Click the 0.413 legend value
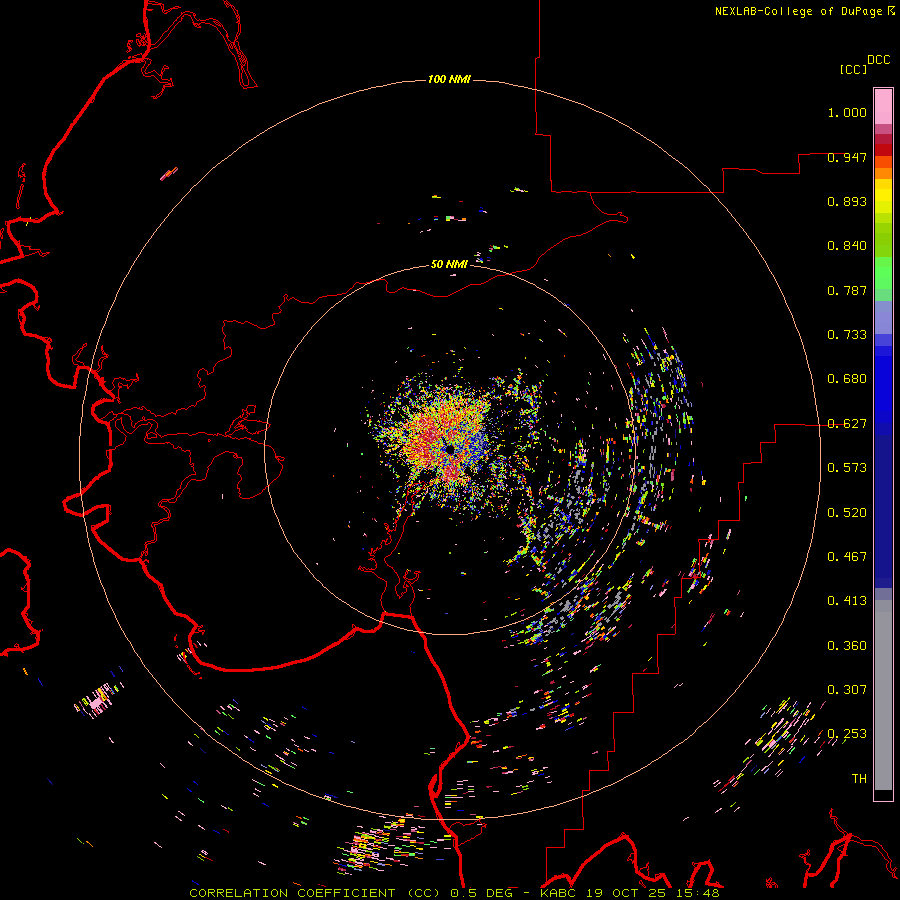 tap(847, 601)
